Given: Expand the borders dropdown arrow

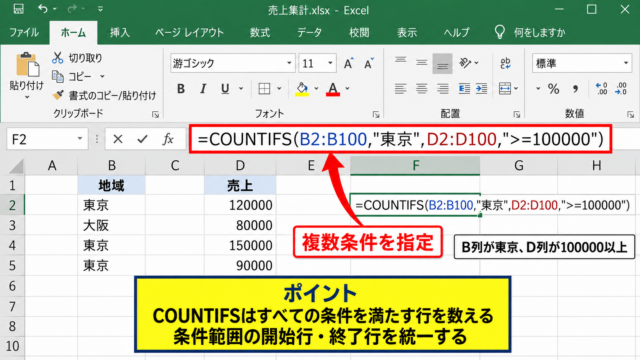Looking at the screenshot, I should (280, 89).
